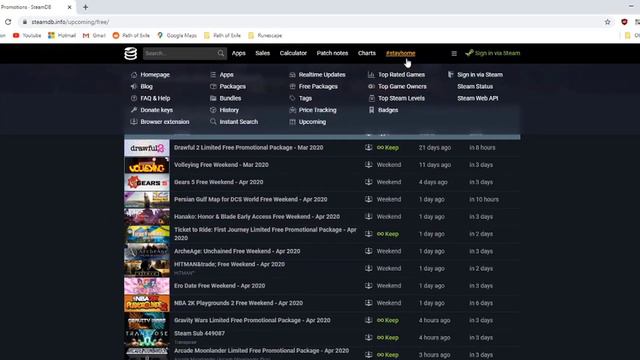Click install icon in Gears 5 row

(369, 182)
